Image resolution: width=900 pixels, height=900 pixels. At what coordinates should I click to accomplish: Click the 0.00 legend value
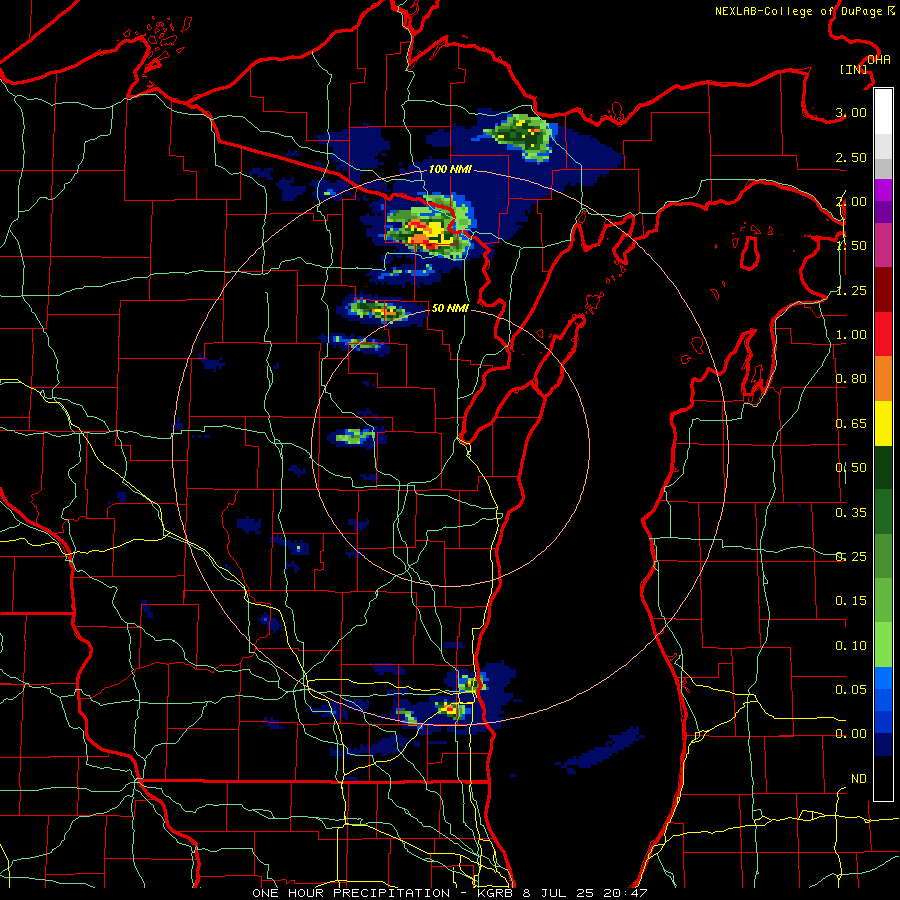pos(851,734)
